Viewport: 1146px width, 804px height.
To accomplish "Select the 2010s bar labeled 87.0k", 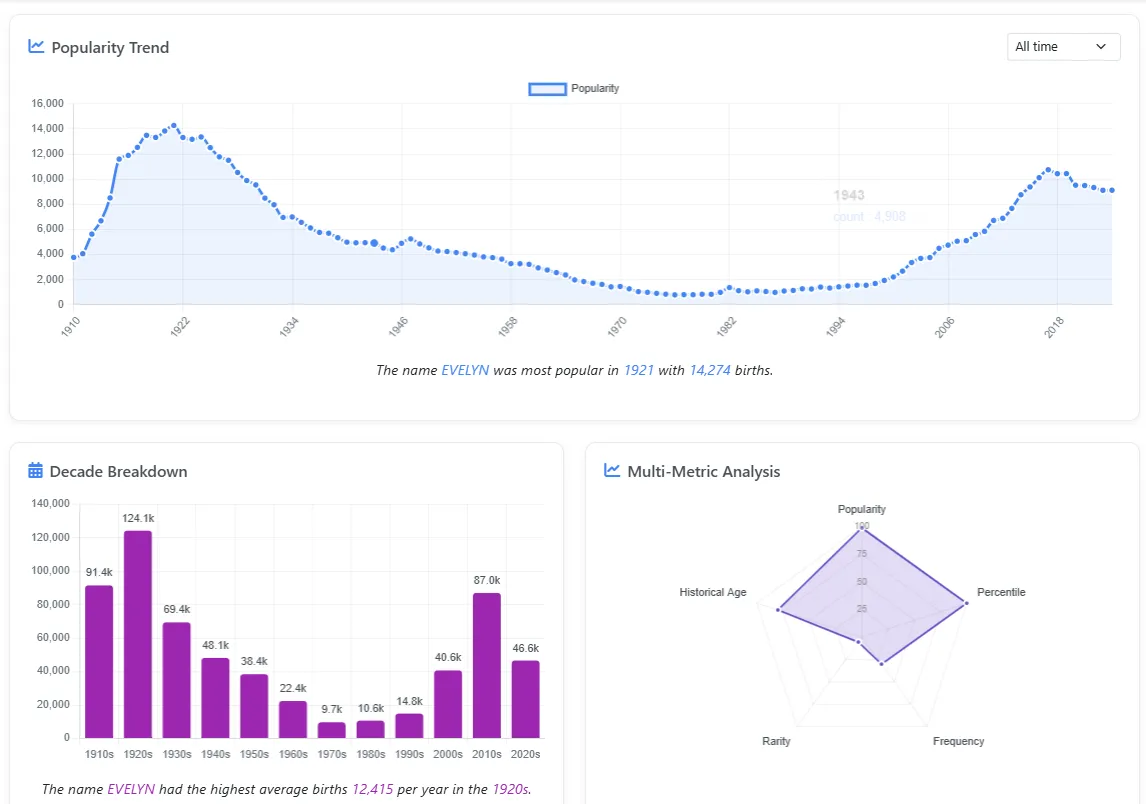I will tap(486, 664).
